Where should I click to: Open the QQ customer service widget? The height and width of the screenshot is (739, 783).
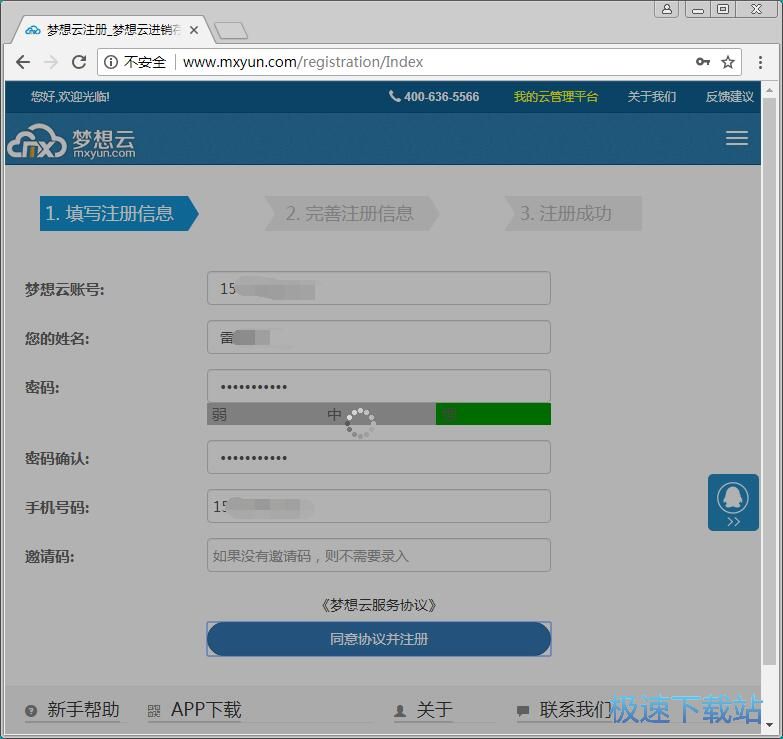(733, 502)
